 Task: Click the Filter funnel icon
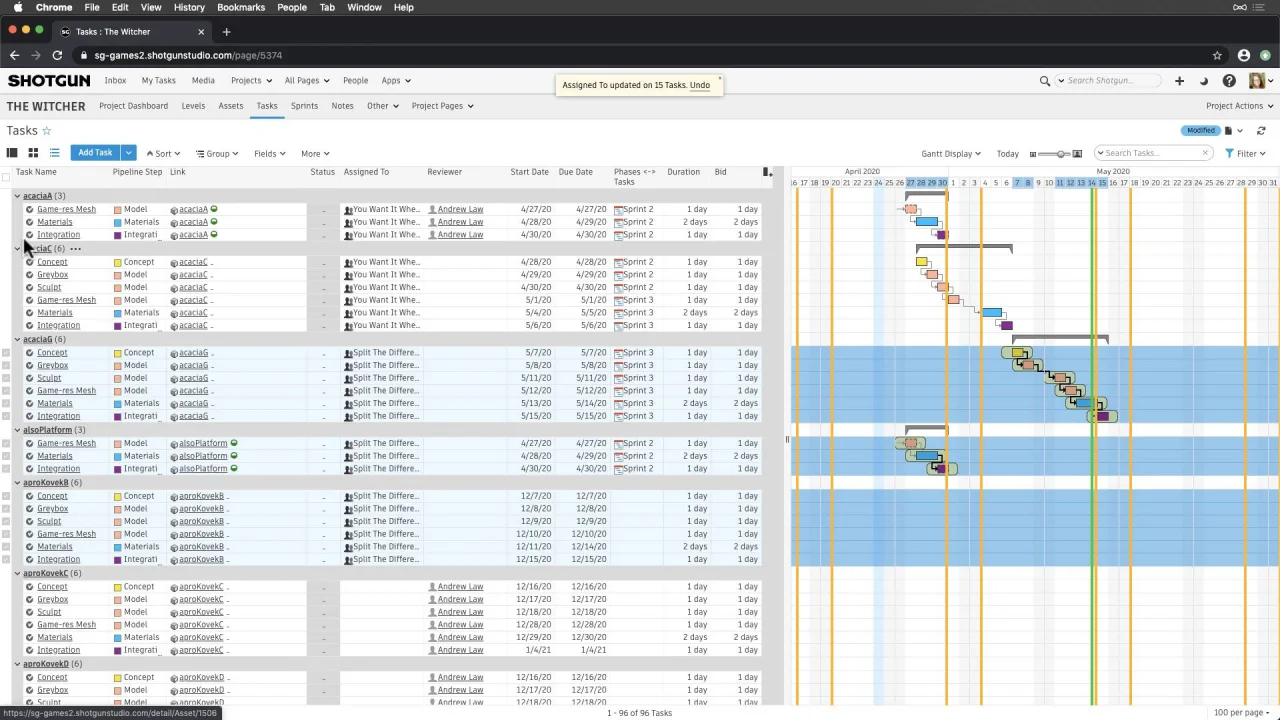tap(1230, 154)
